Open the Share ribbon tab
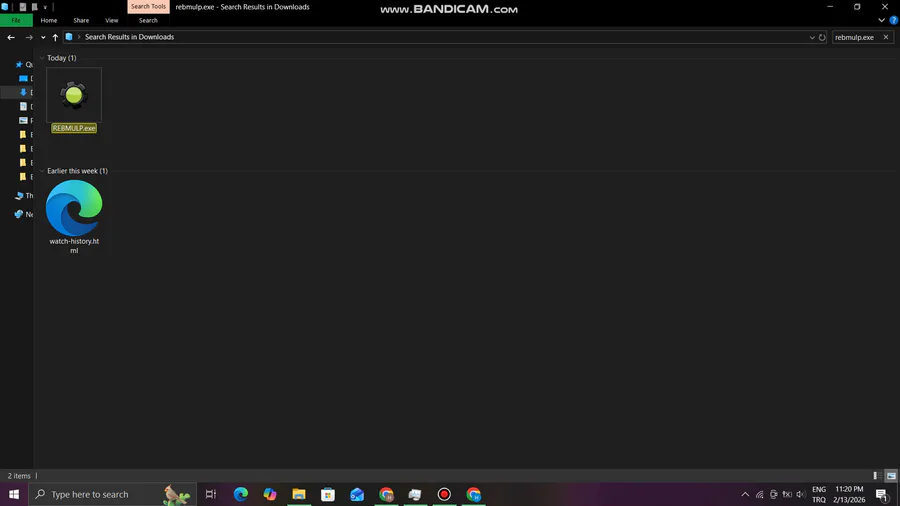 click(x=81, y=20)
